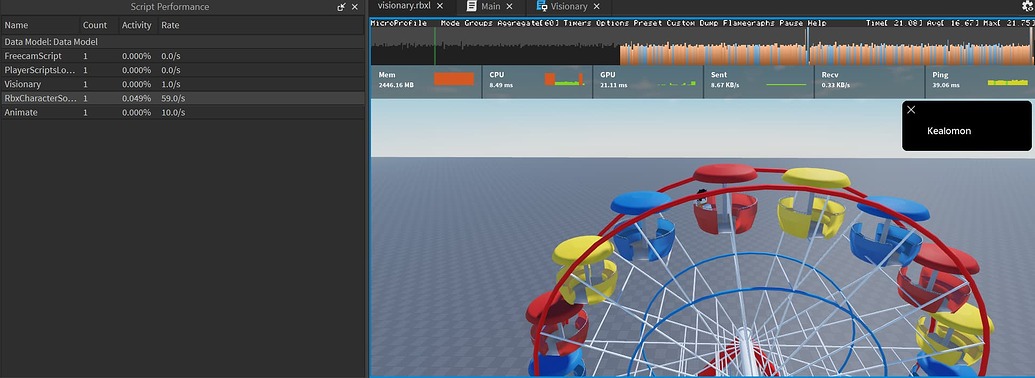1035x378 pixels.
Task: Sort by the Rate column header
Action: click(x=261, y=25)
